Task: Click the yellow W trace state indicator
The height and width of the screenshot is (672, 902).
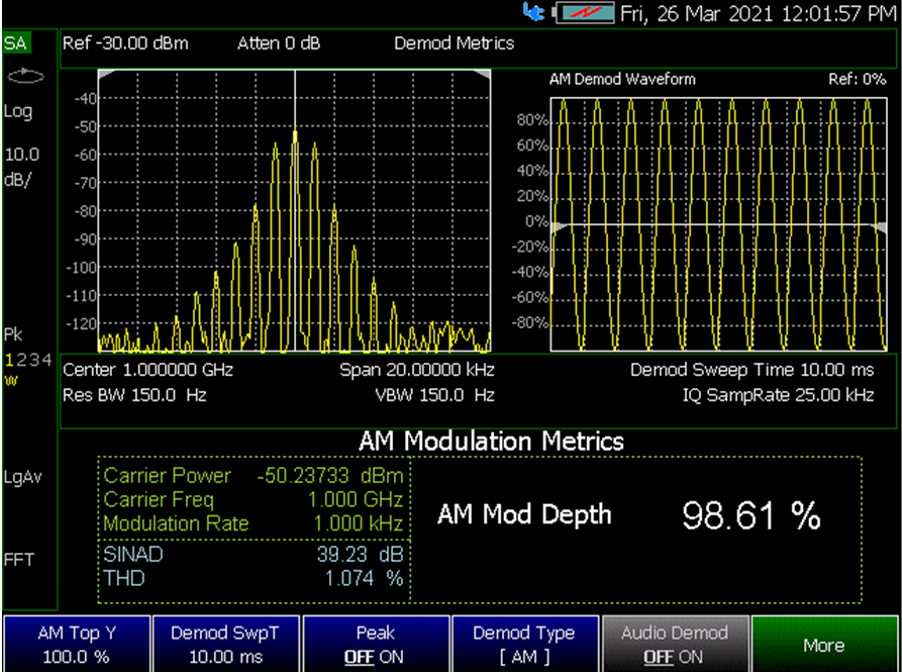Action: [x=11, y=381]
